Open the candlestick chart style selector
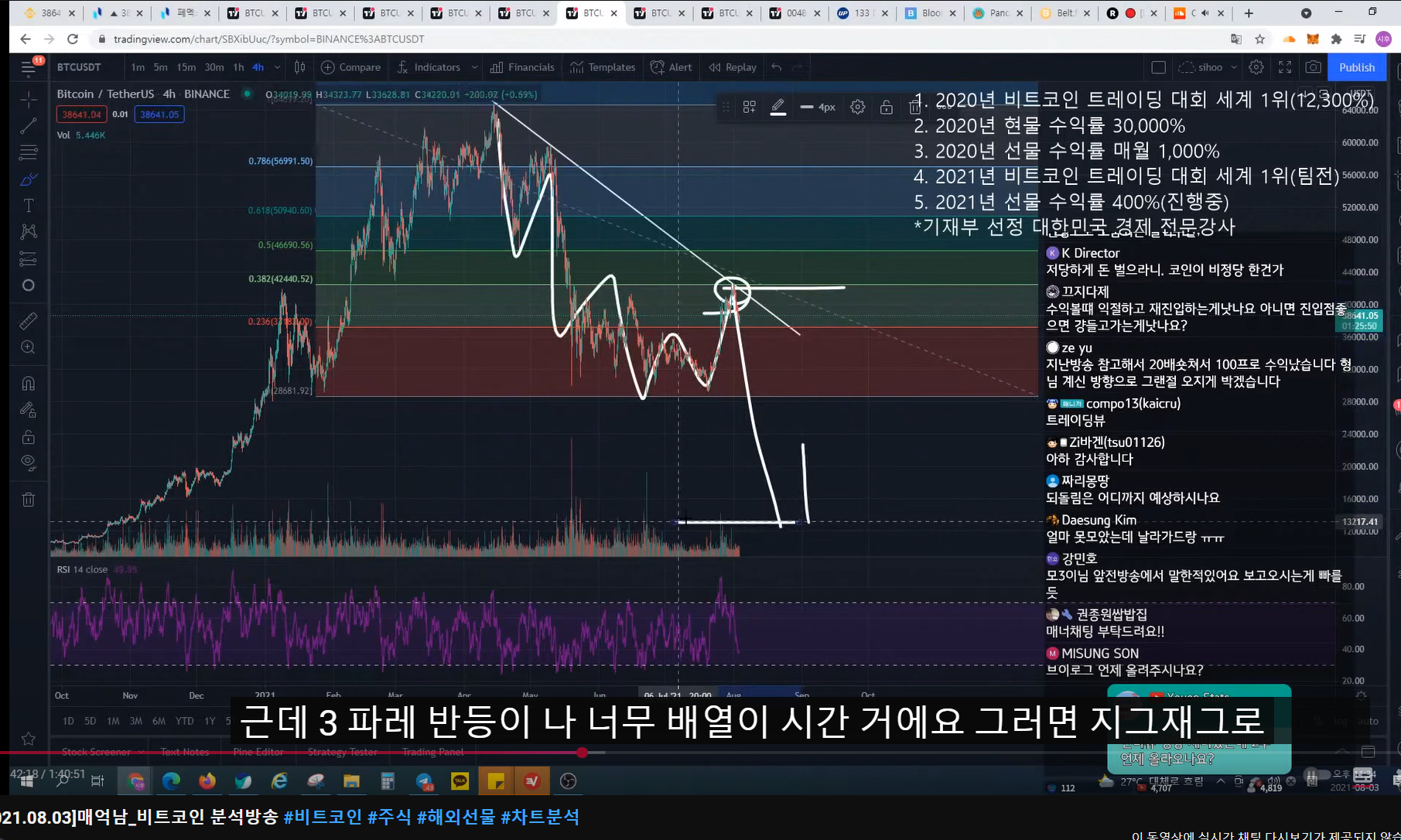1401x840 pixels. (300, 67)
